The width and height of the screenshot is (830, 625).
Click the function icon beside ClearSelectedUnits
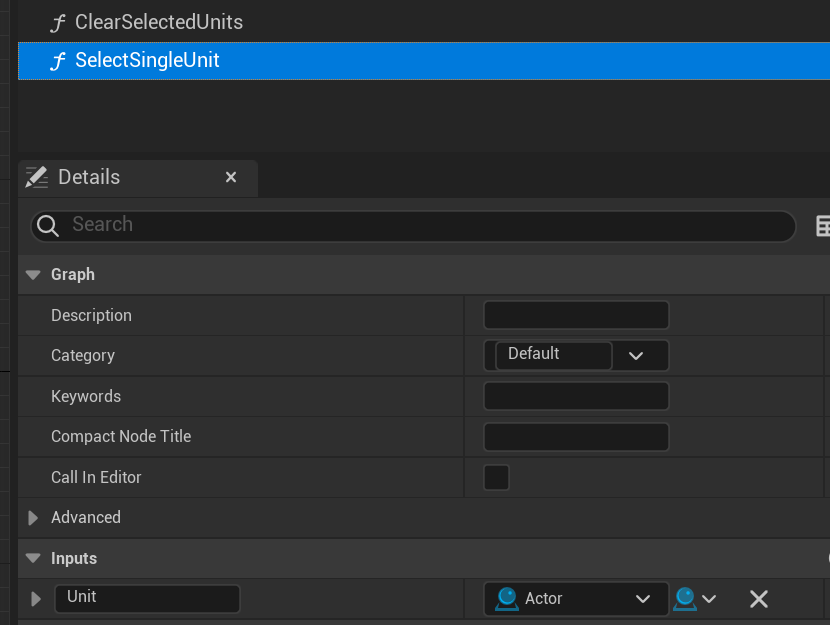point(59,23)
